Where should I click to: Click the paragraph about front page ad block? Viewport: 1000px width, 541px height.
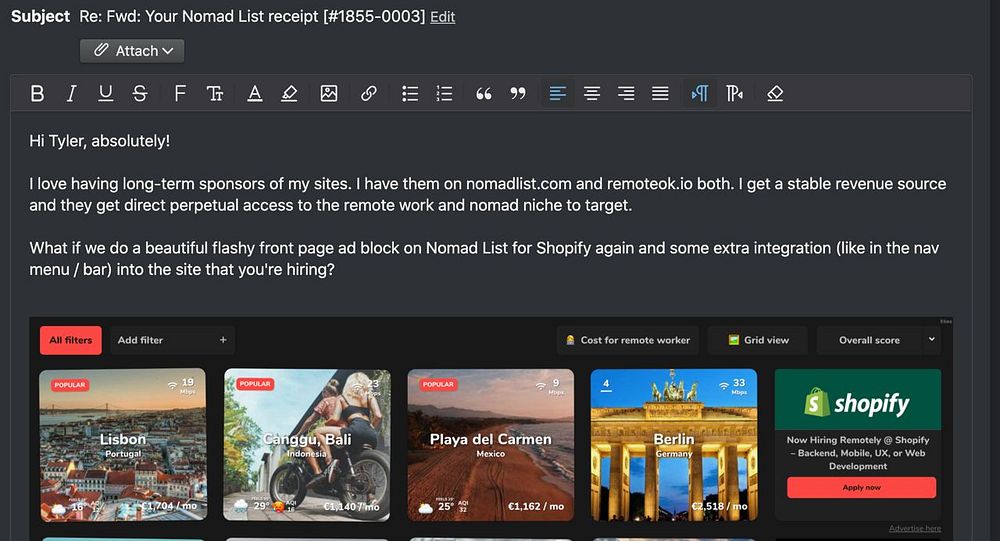pos(484,258)
